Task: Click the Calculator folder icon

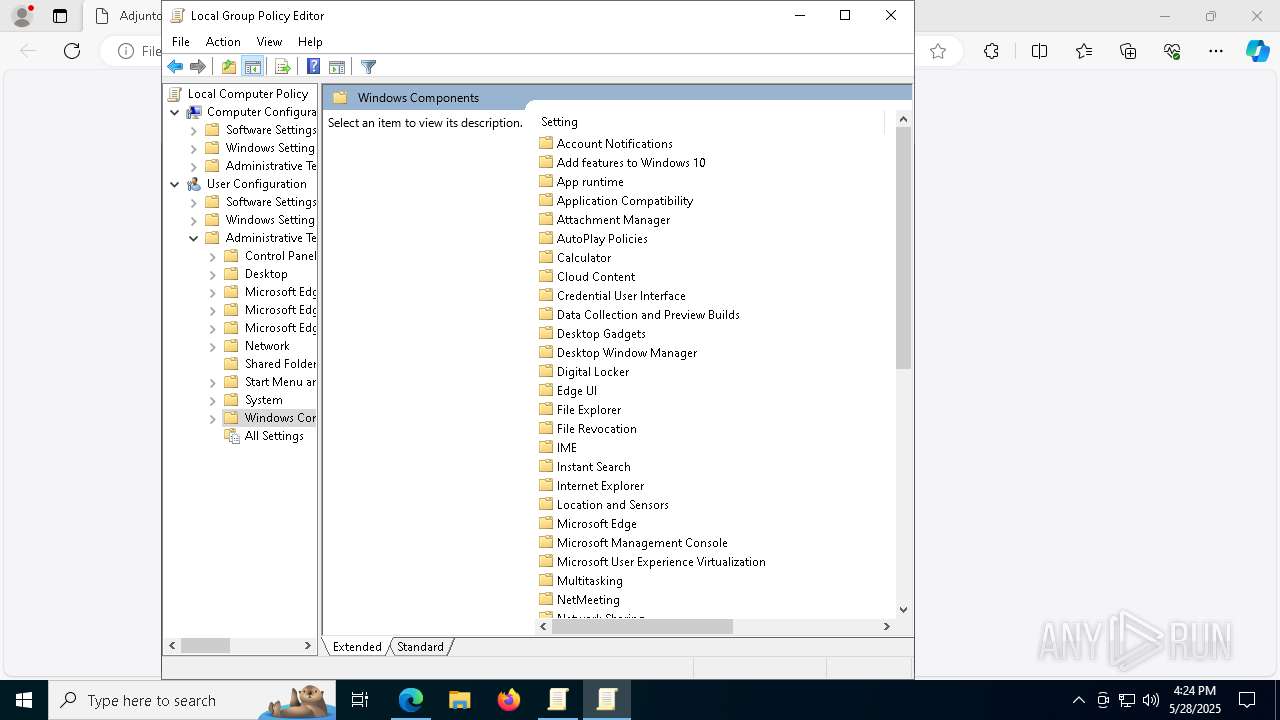Action: pos(546,257)
